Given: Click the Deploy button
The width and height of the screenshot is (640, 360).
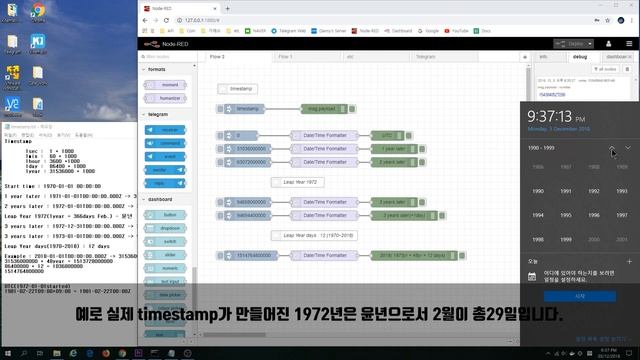Looking at the screenshot, I should (570, 44).
